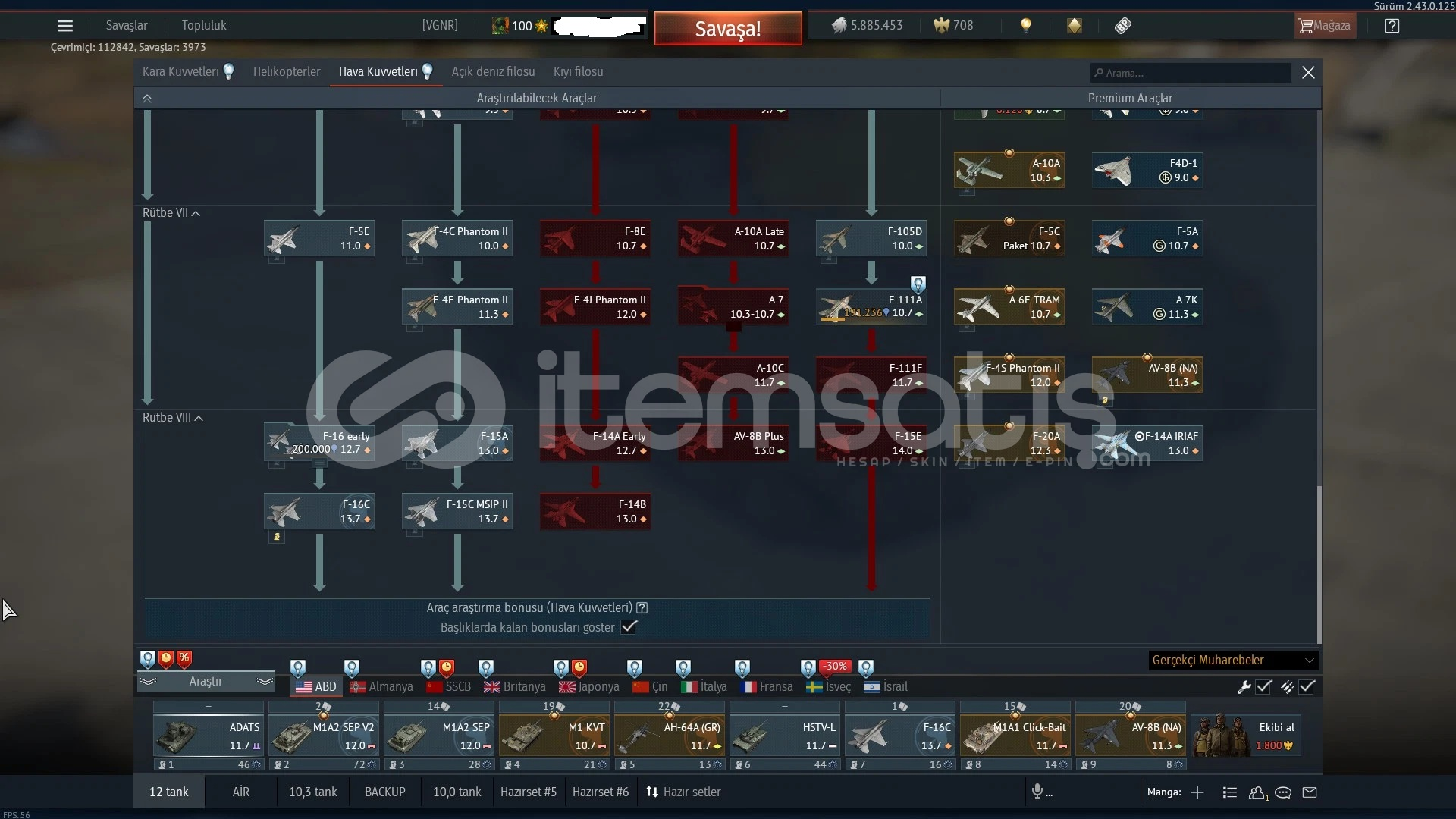This screenshot has width=1456, height=819.
Task: Expand the left chevron of Araştır bar
Action: 148,681
